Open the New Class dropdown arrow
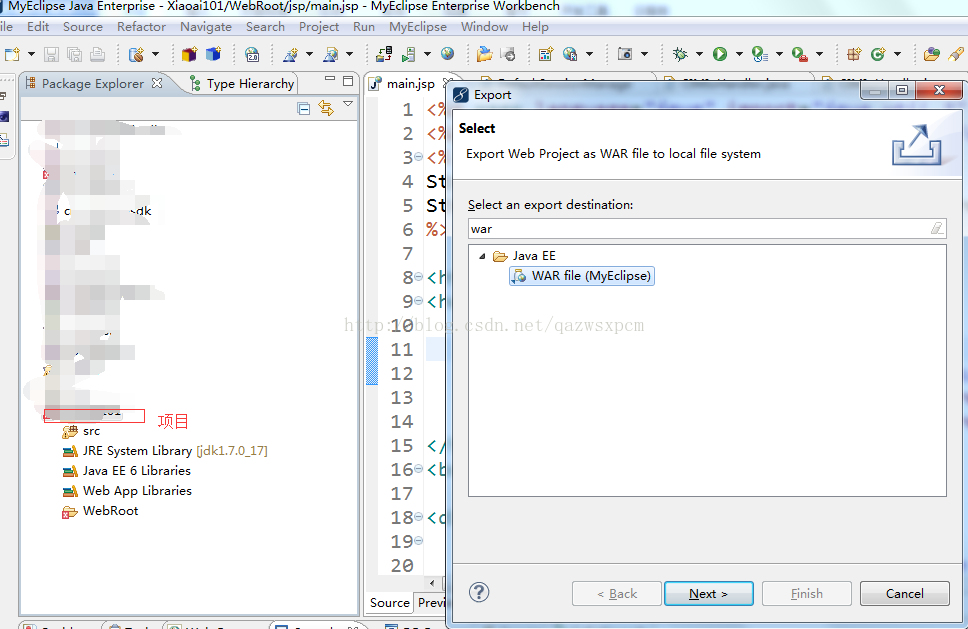 click(897, 54)
